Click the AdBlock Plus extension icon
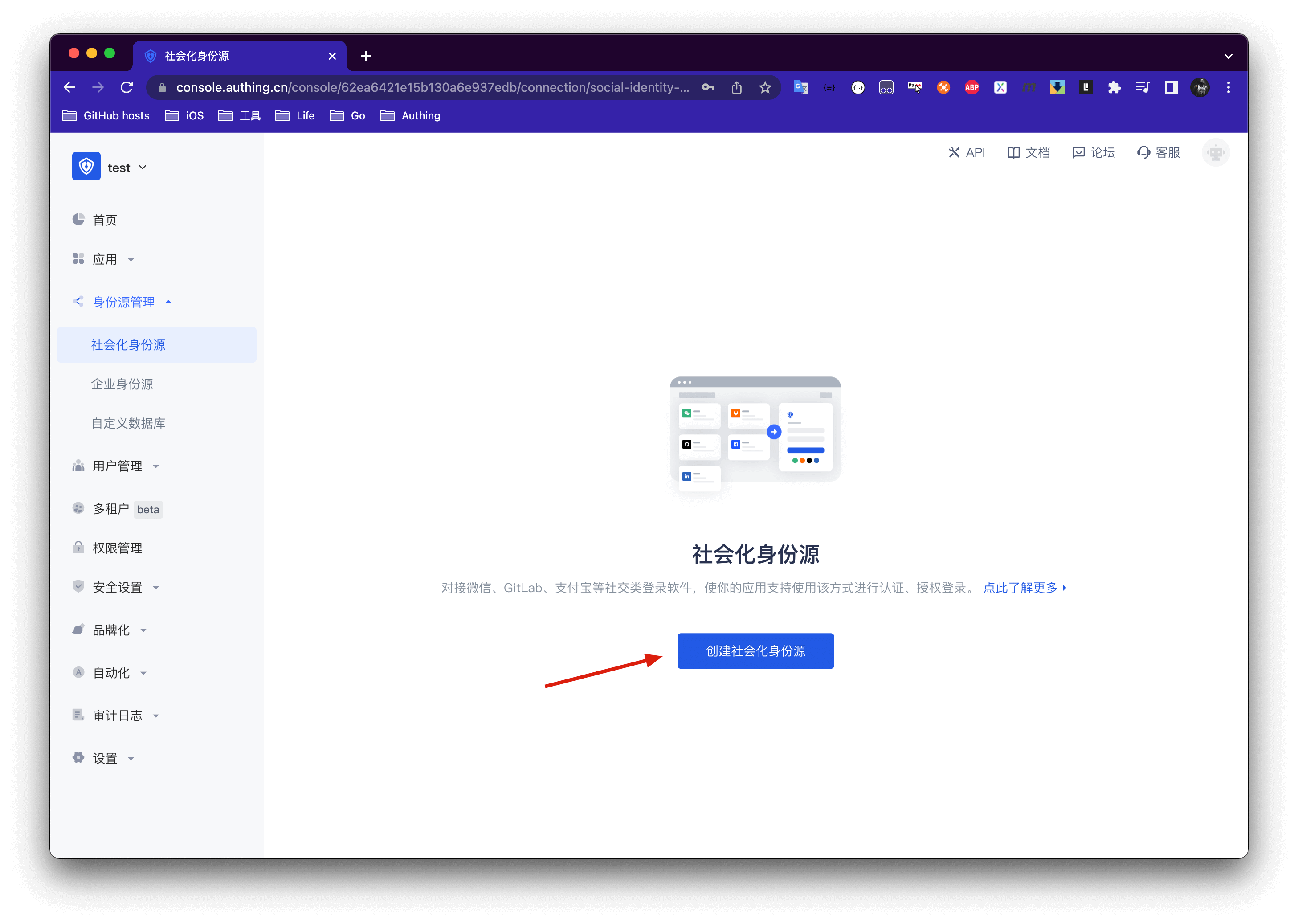Screen dimensions: 1298x924 (971, 88)
